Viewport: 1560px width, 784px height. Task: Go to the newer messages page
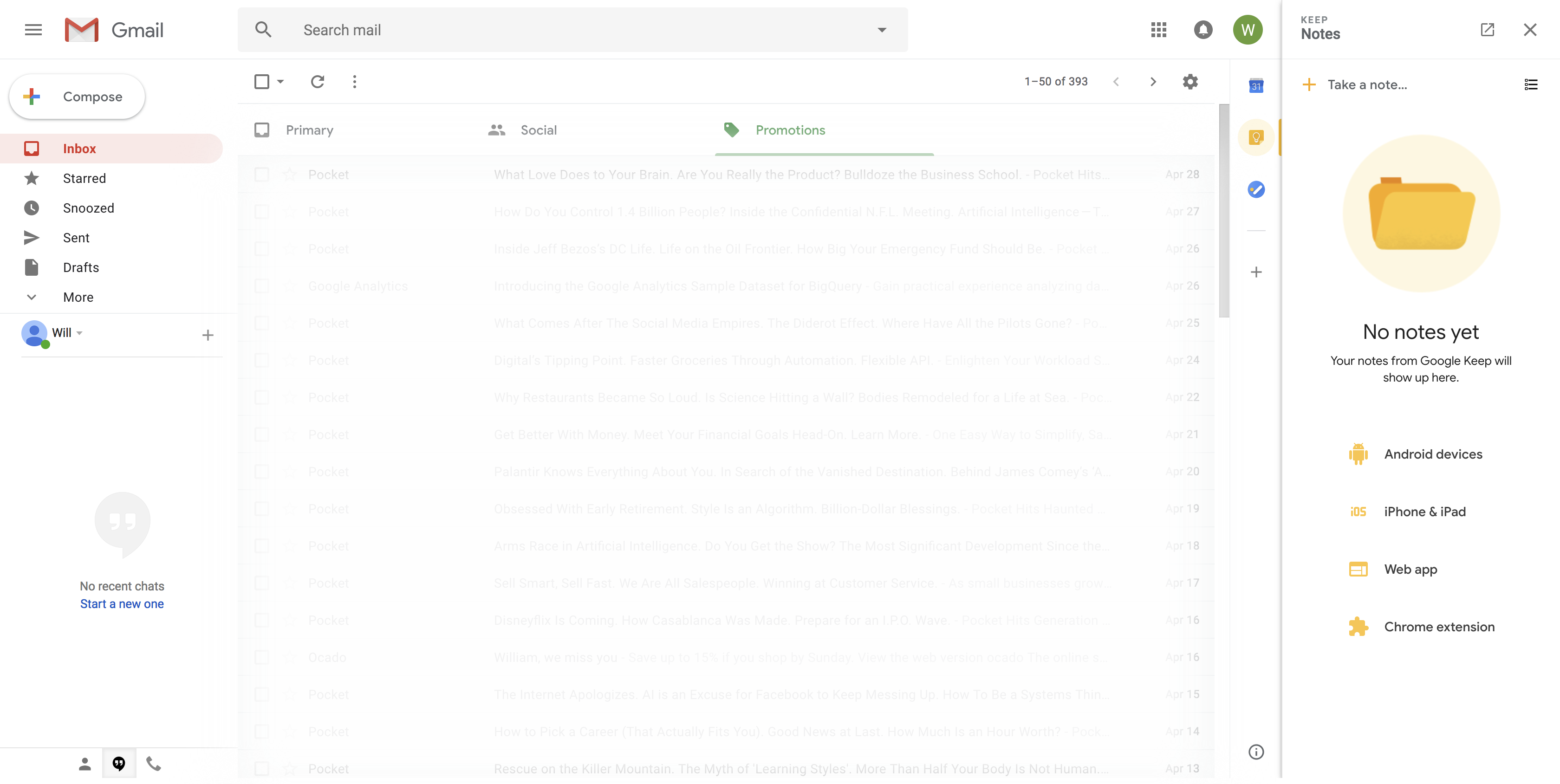pyautogui.click(x=1116, y=81)
